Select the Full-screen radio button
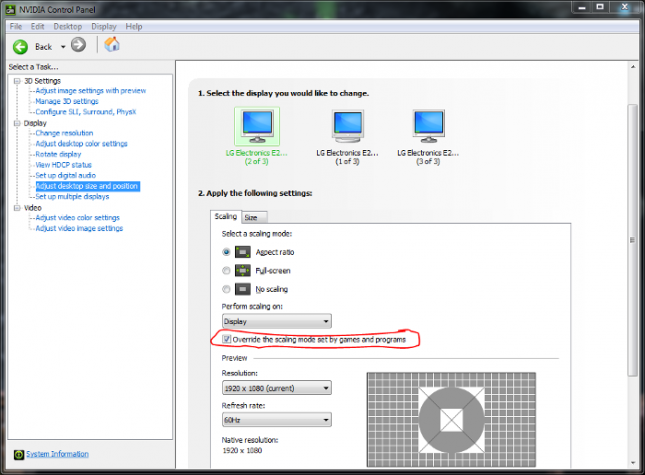 click(226, 270)
